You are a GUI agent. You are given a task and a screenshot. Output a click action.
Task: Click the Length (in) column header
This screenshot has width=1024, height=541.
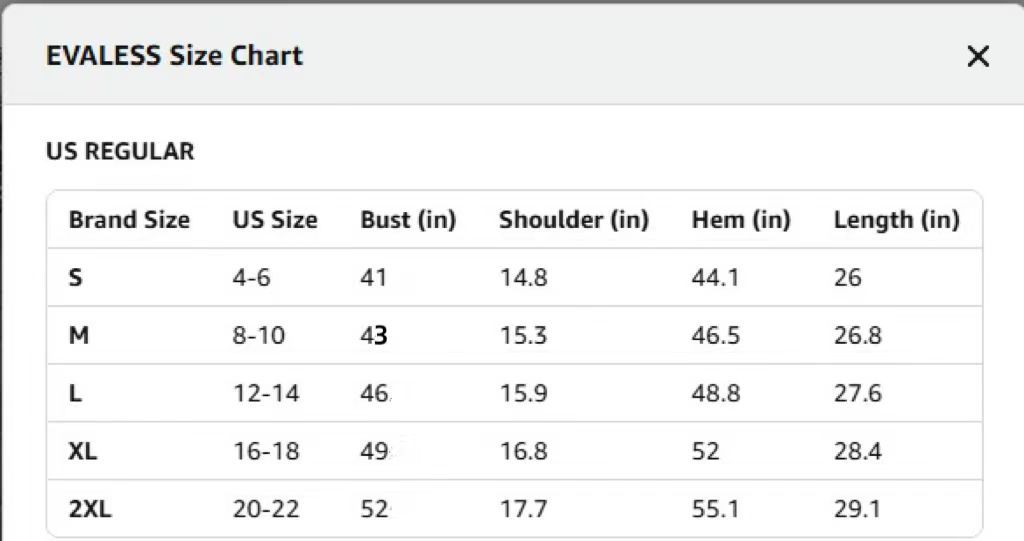point(896,220)
